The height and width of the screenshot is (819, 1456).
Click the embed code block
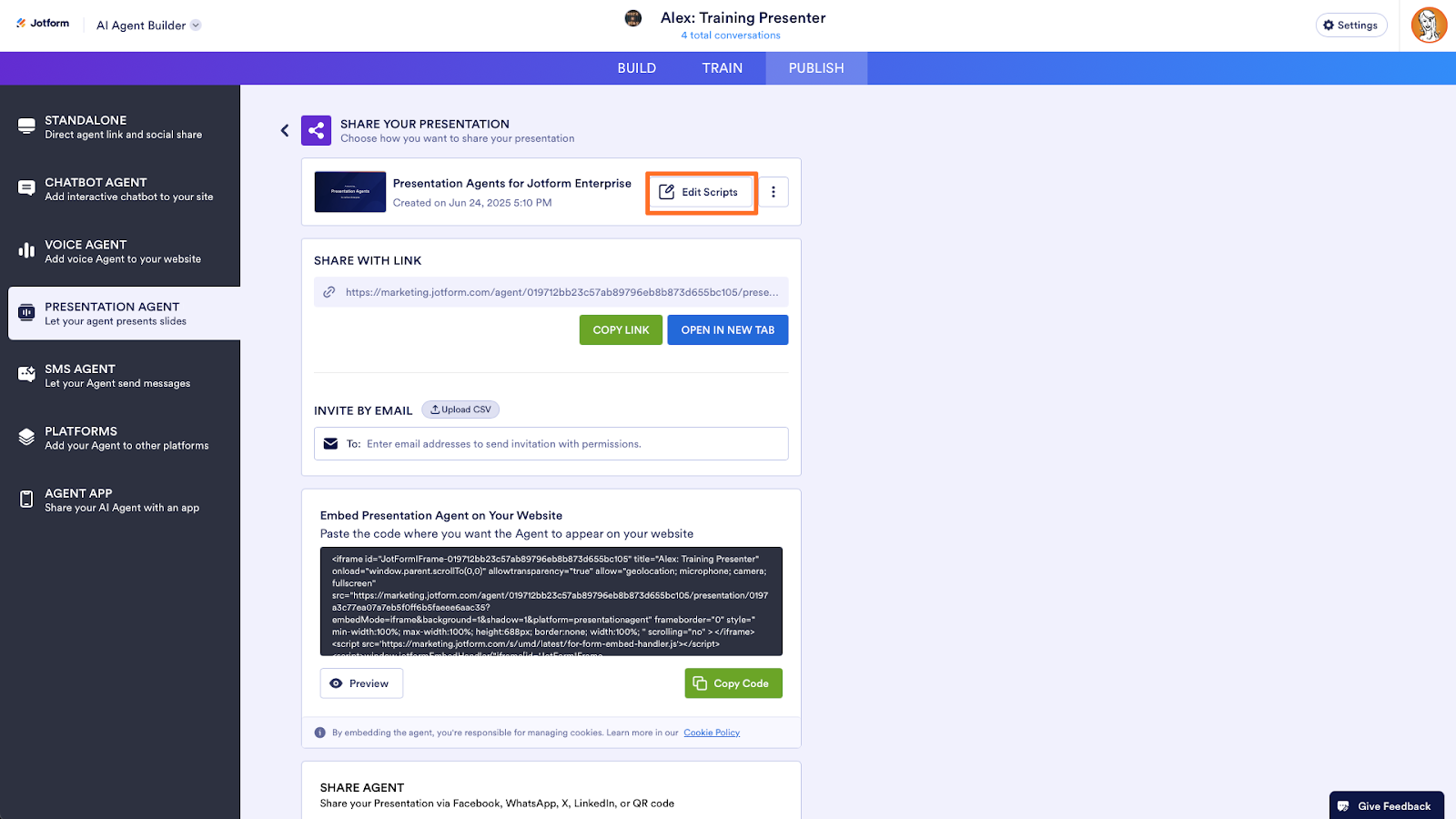pos(551,602)
